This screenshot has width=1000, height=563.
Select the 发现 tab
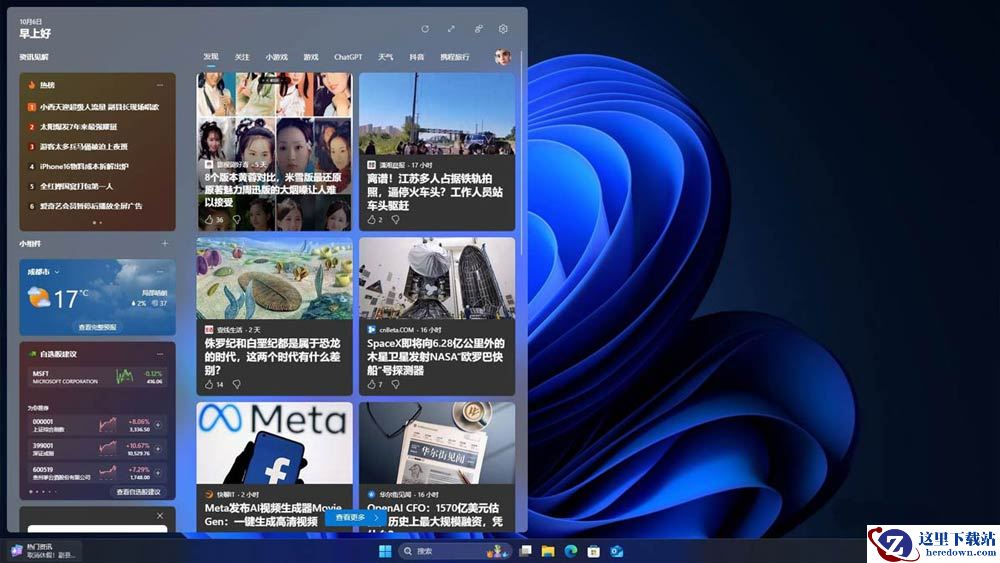pyautogui.click(x=211, y=57)
